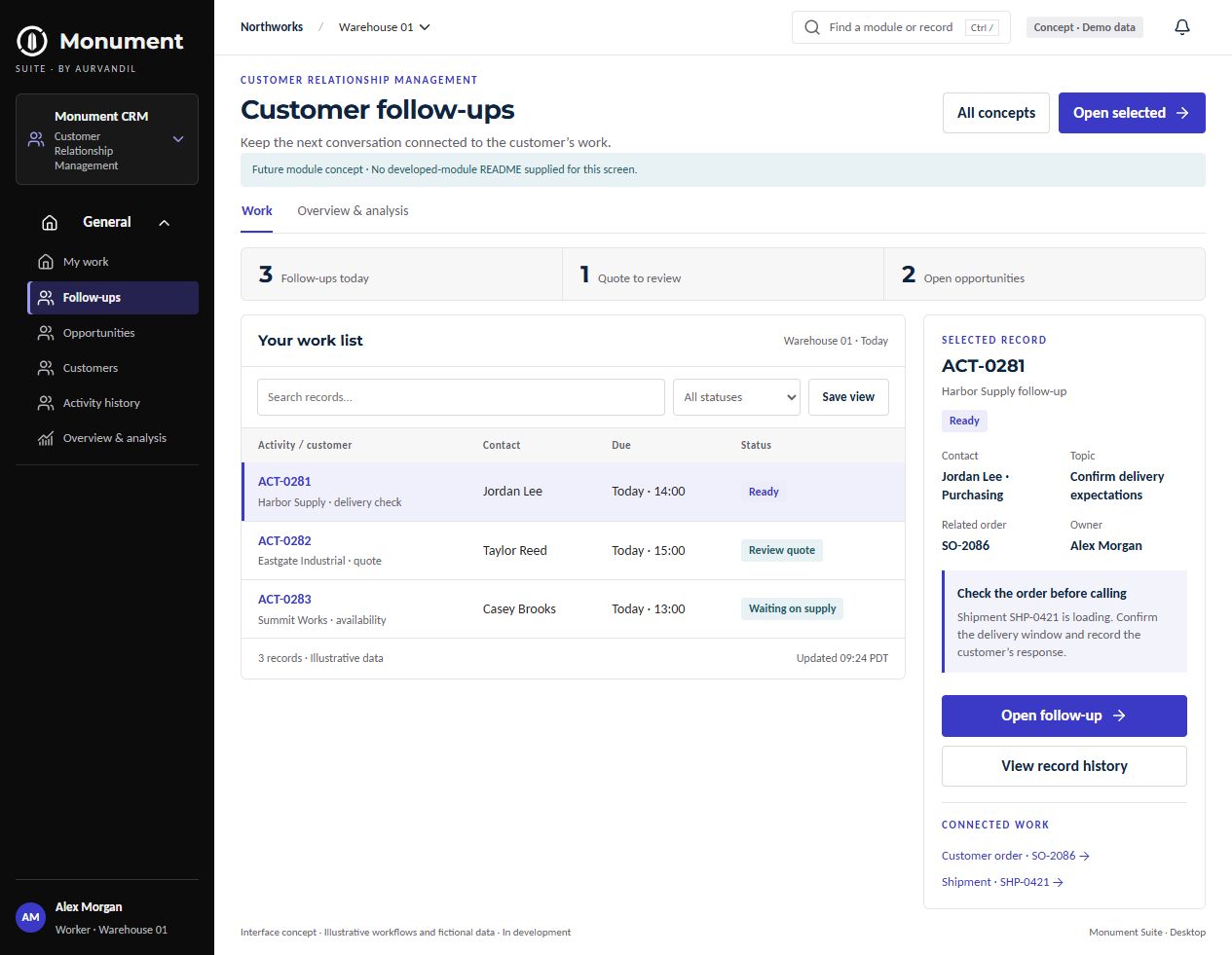Click Updated 09:24 PDT text
The image size is (1232, 955).
tap(842, 658)
